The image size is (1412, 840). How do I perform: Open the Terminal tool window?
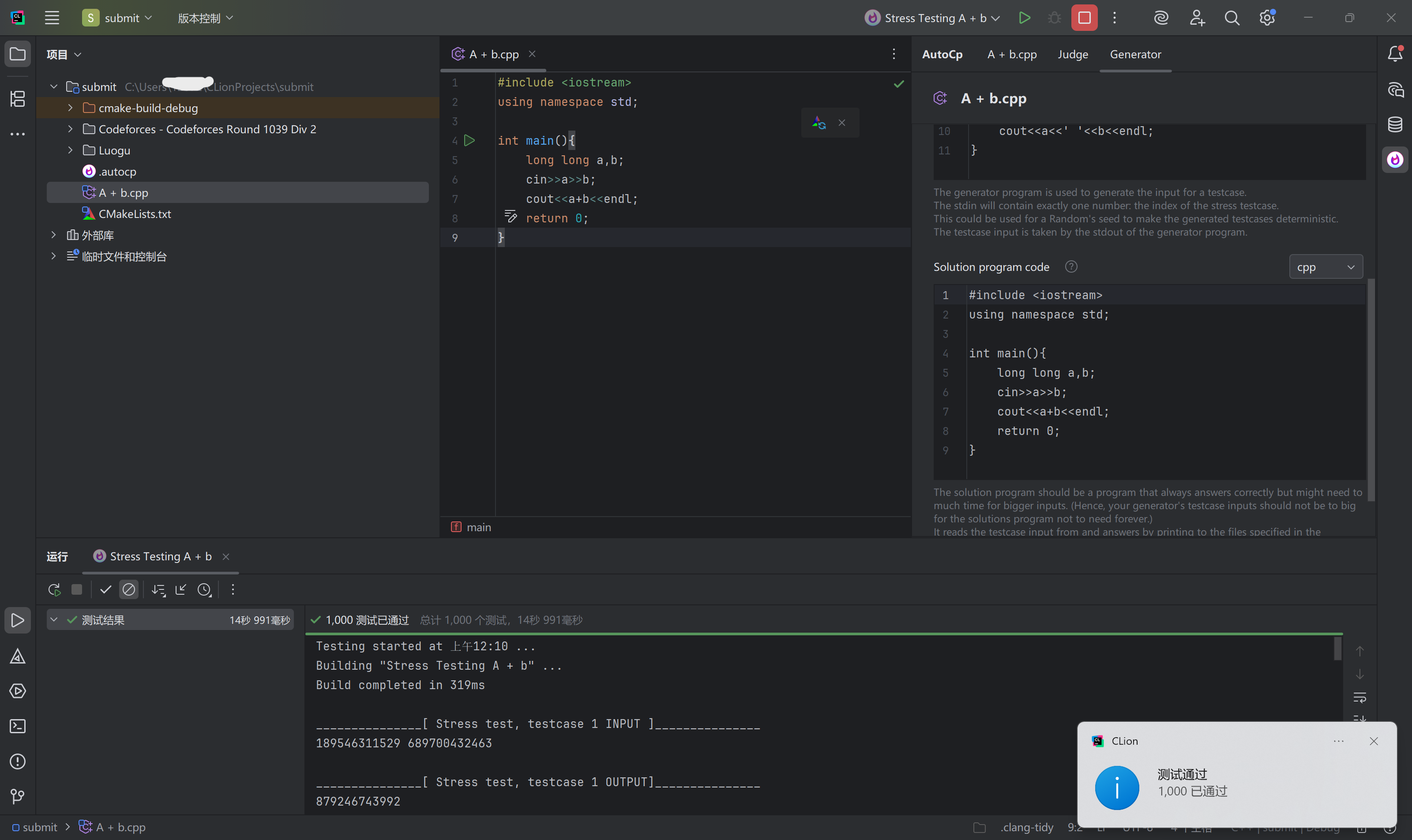18,726
